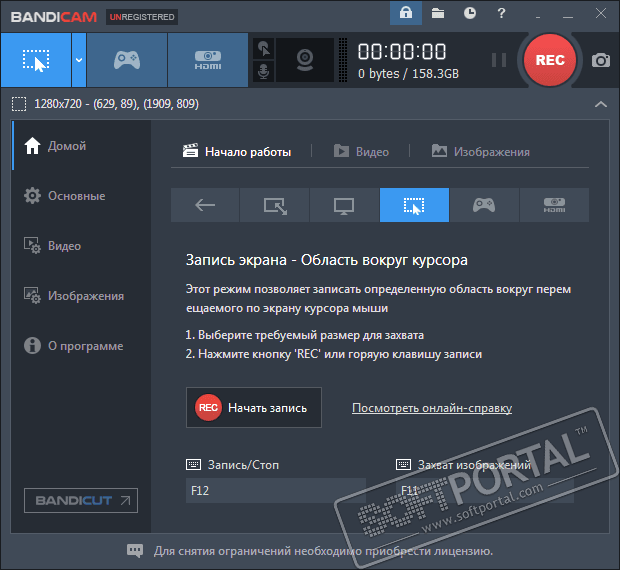Select the rectangle area screen recording mode
This screenshot has height=570, width=620.
point(36,60)
